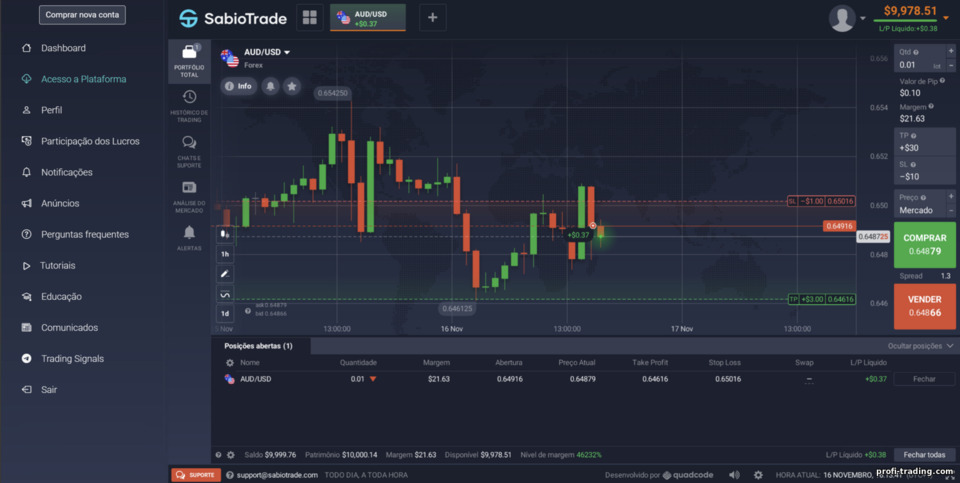Click Fechar todas button
The image size is (960, 483).
[924, 455]
